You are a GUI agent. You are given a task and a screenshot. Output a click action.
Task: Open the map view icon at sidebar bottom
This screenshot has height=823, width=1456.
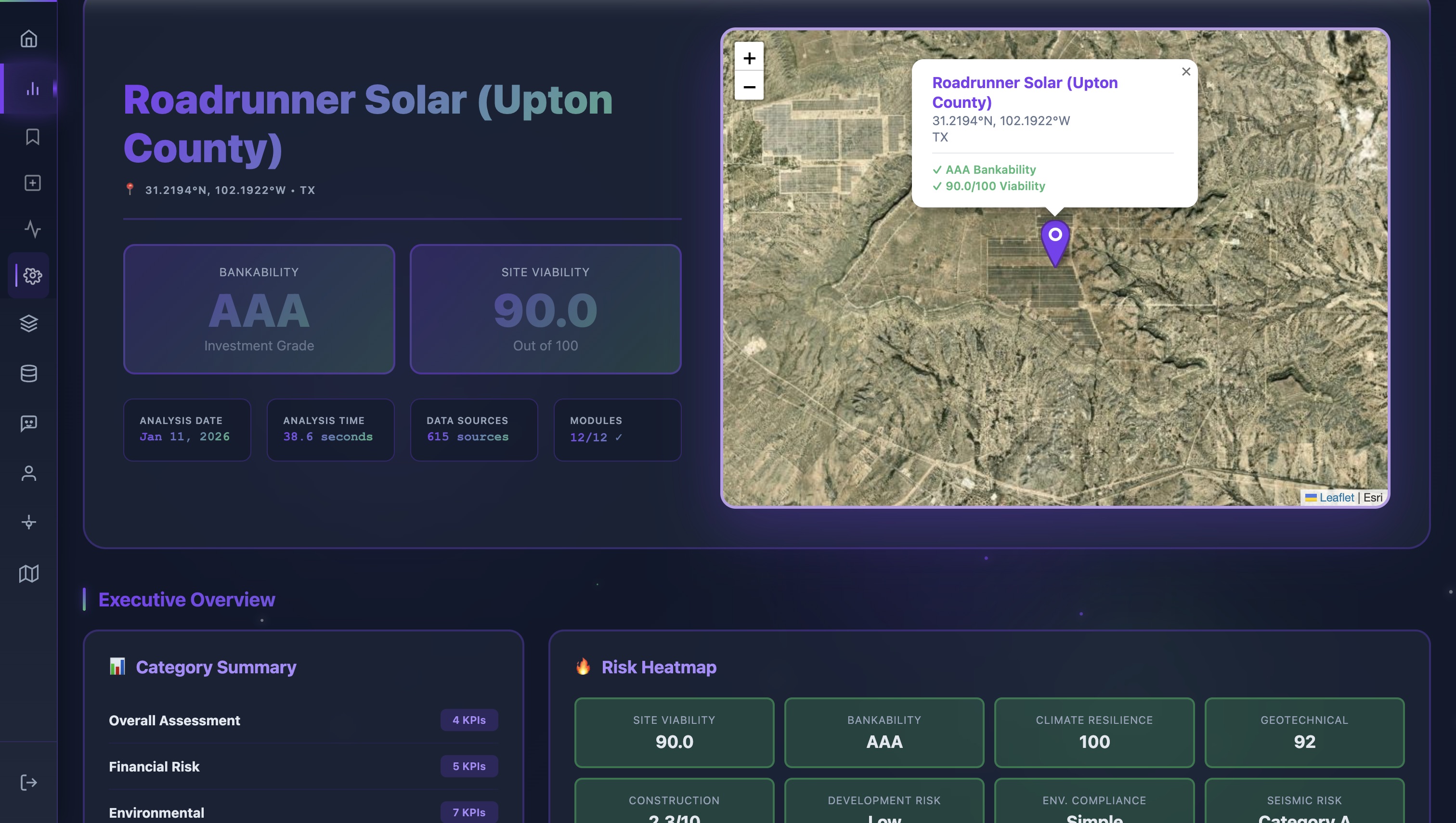tap(28, 574)
